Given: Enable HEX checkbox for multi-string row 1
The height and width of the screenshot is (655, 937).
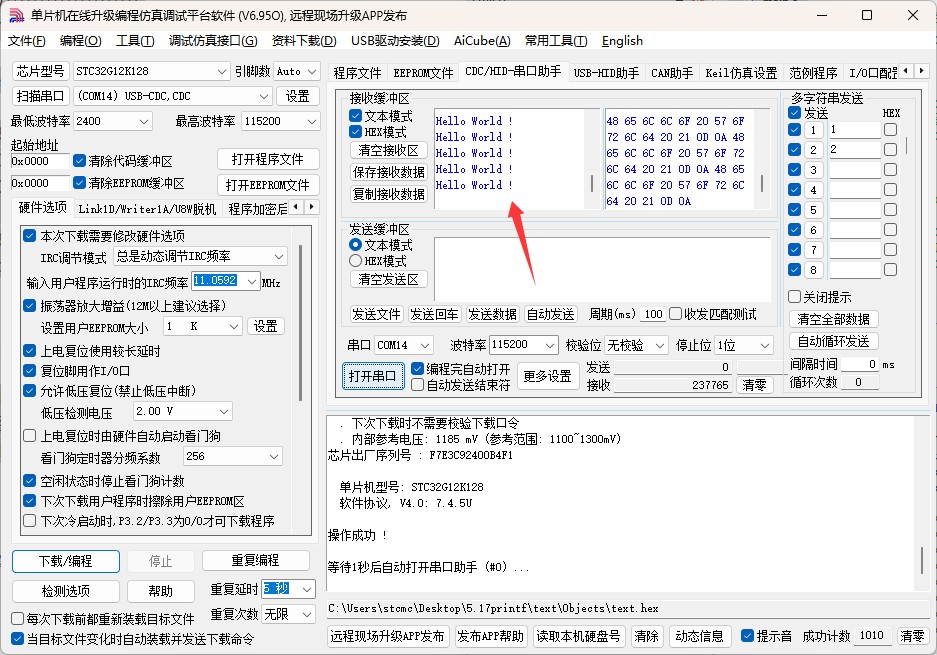Looking at the screenshot, I should (x=890, y=130).
